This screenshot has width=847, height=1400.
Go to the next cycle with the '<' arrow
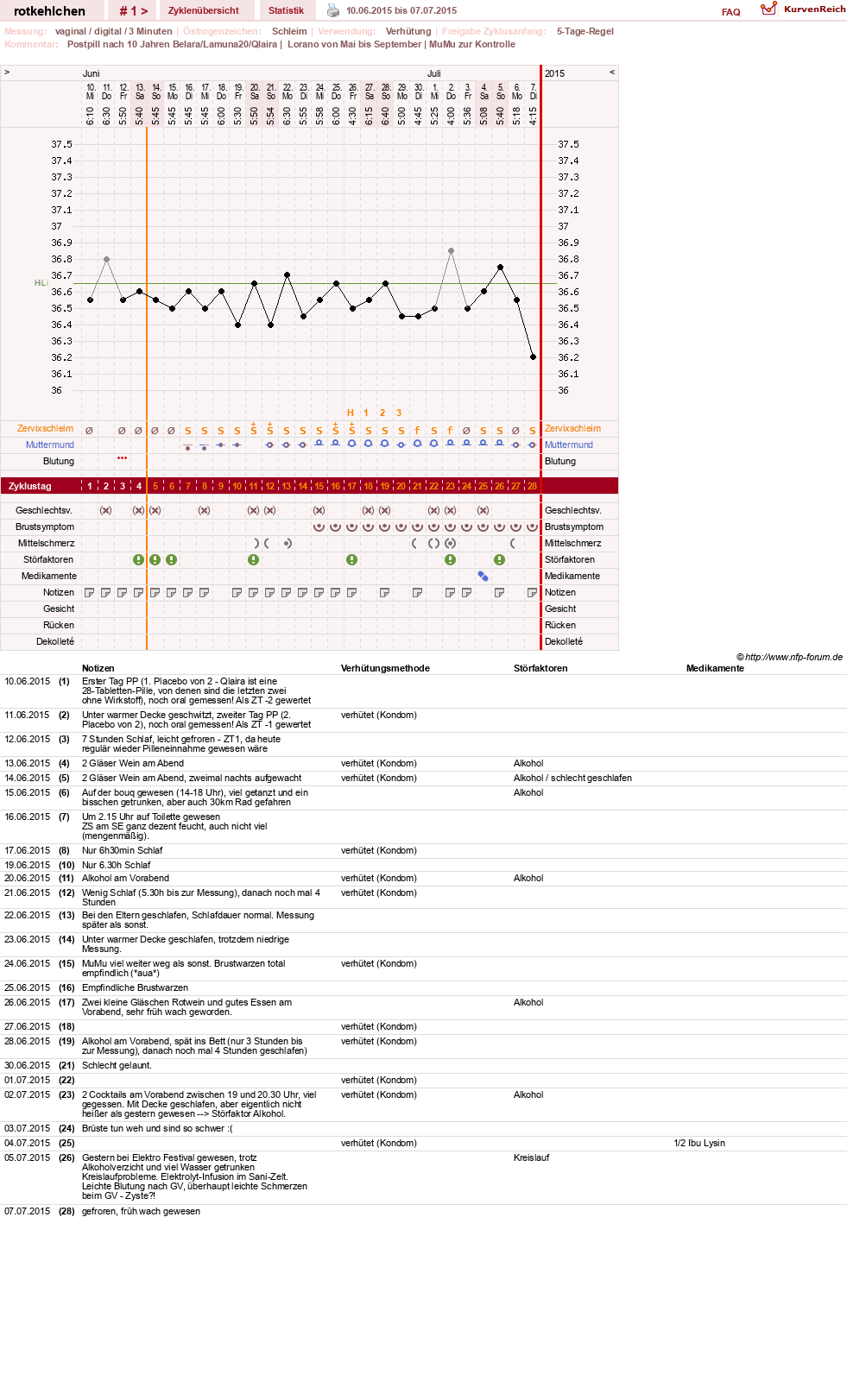(x=612, y=73)
